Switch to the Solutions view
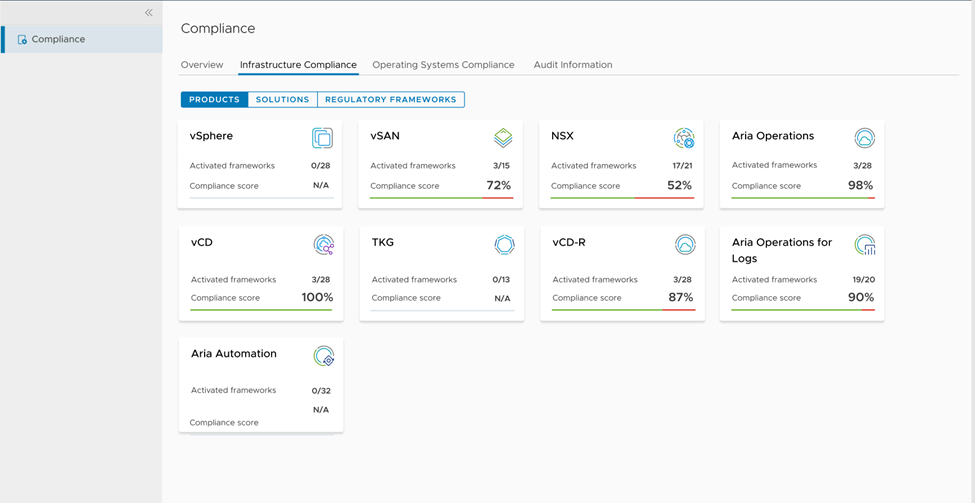The width and height of the screenshot is (975, 503). [282, 100]
